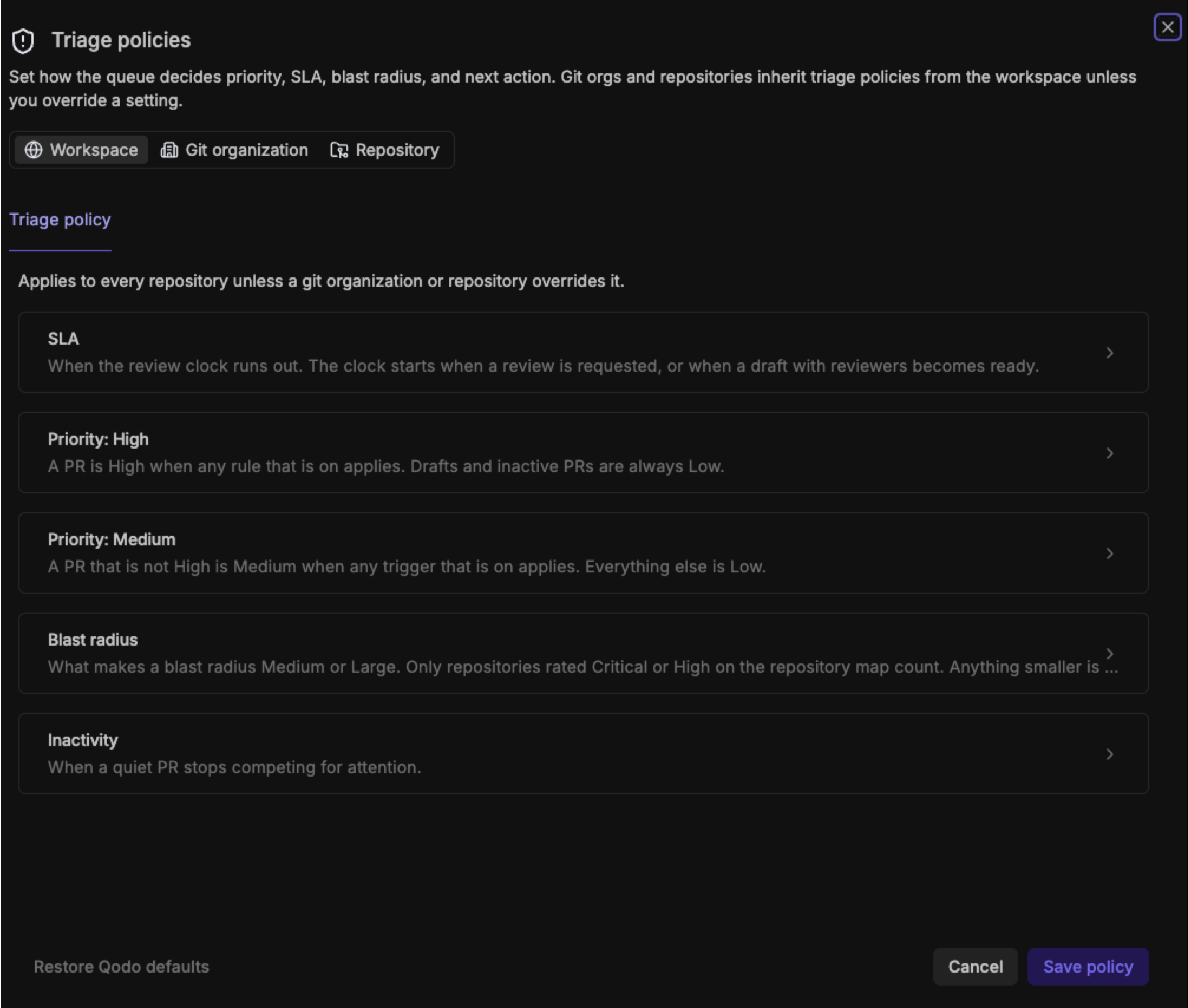Select the Workspace scope tab
The image size is (1188, 1008).
81,150
